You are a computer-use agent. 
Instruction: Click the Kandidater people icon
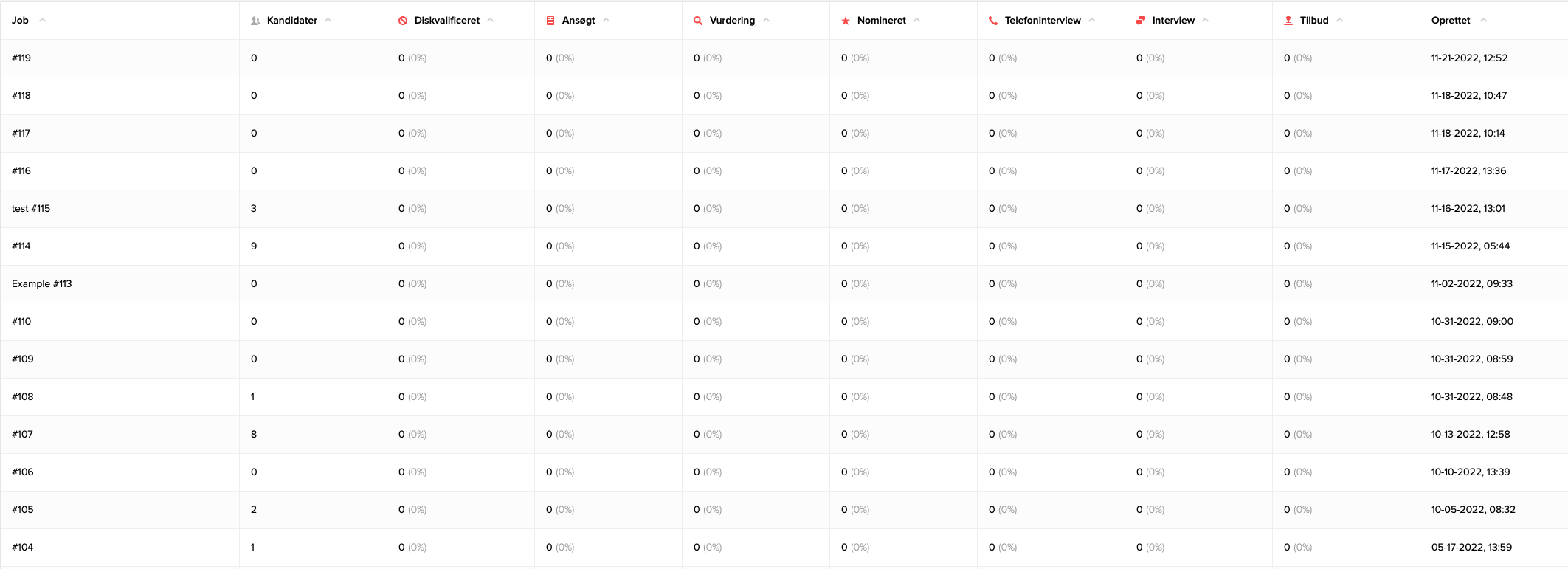coord(255,21)
